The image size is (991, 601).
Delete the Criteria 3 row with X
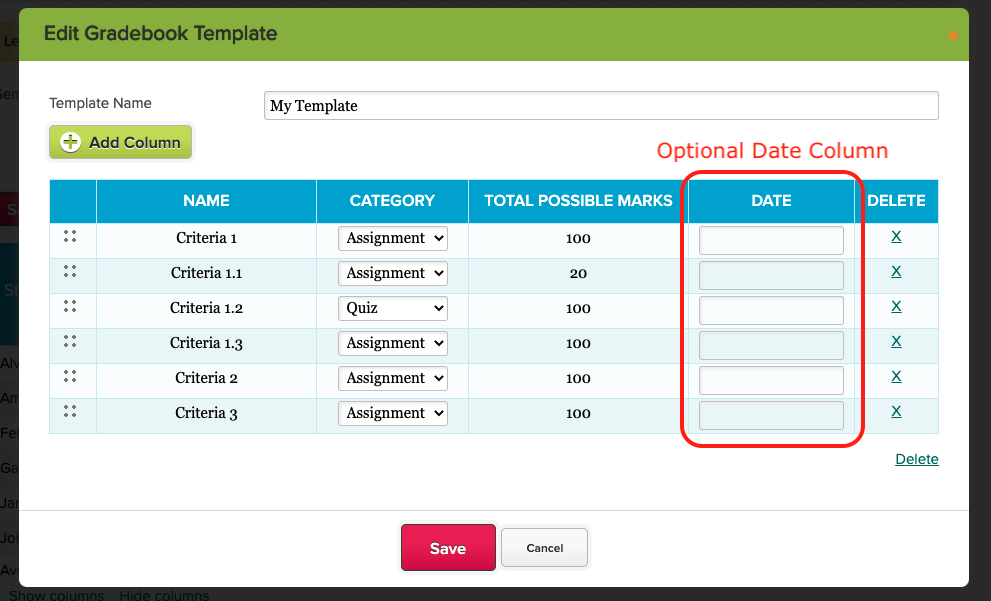tap(896, 411)
